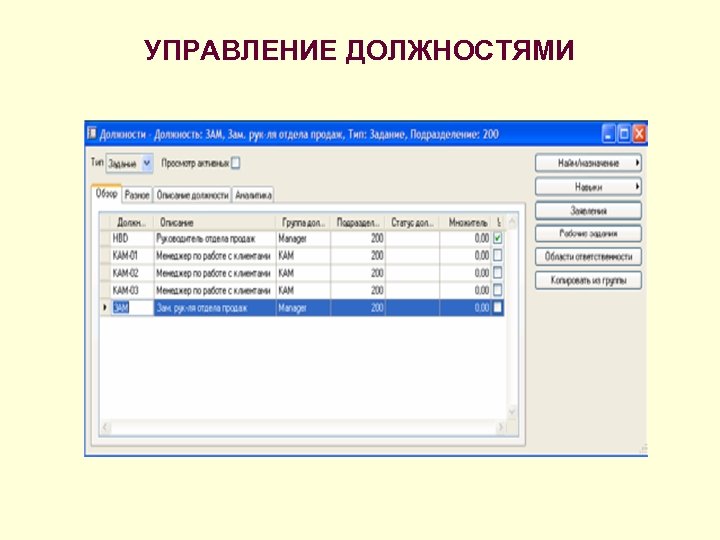Check the checkbox in the KAM-01 row
This screenshot has width=720, height=540.
click(497, 255)
